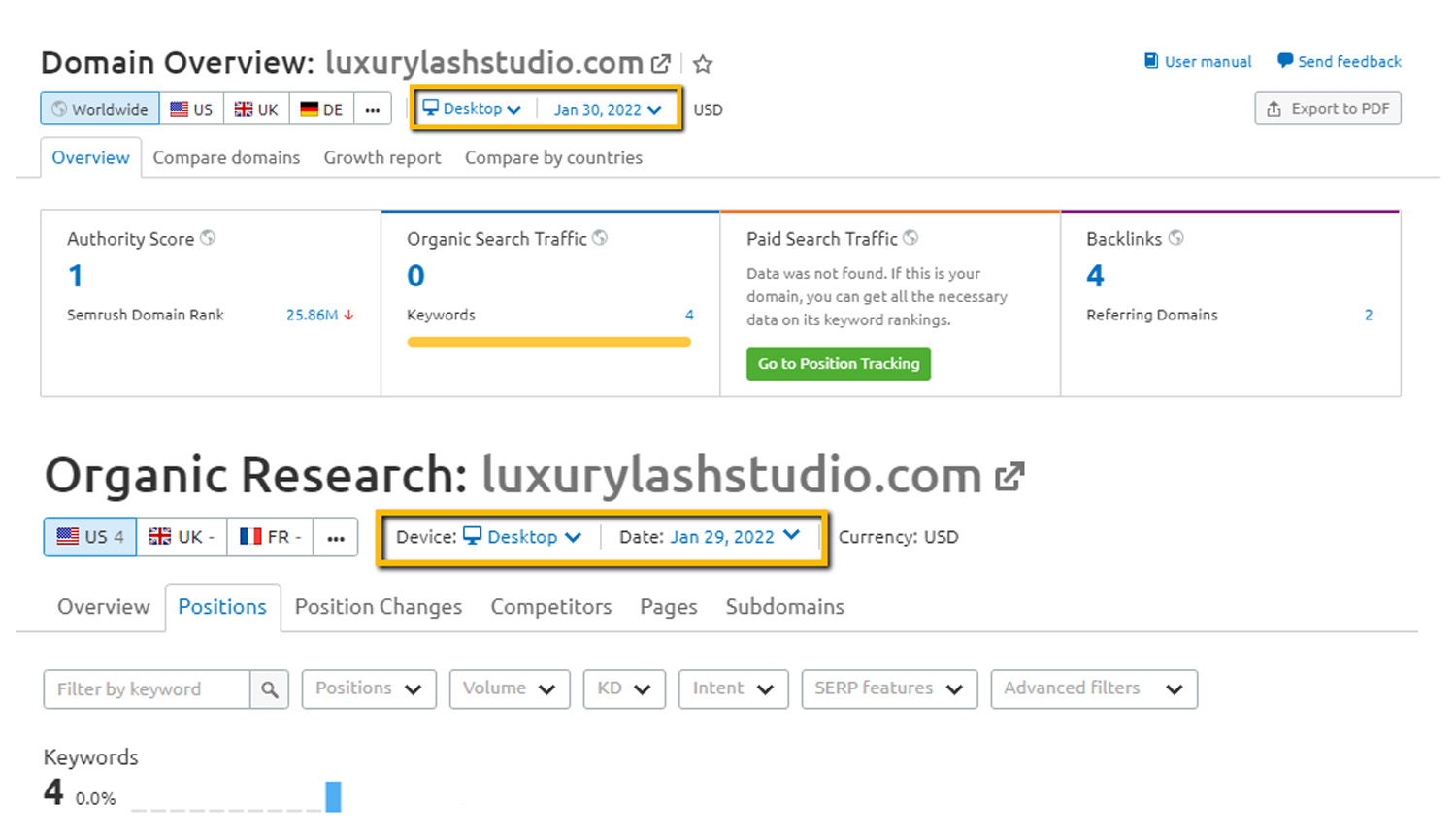The height and width of the screenshot is (839, 1456).
Task: Select the FR database in Organic Research
Action: click(x=270, y=537)
